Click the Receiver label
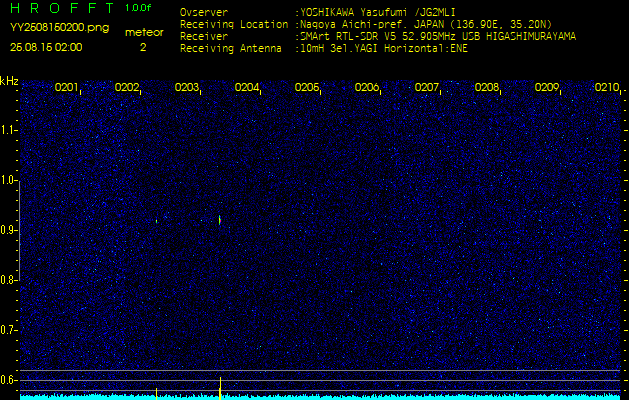This screenshot has width=629, height=400. [x=204, y=37]
